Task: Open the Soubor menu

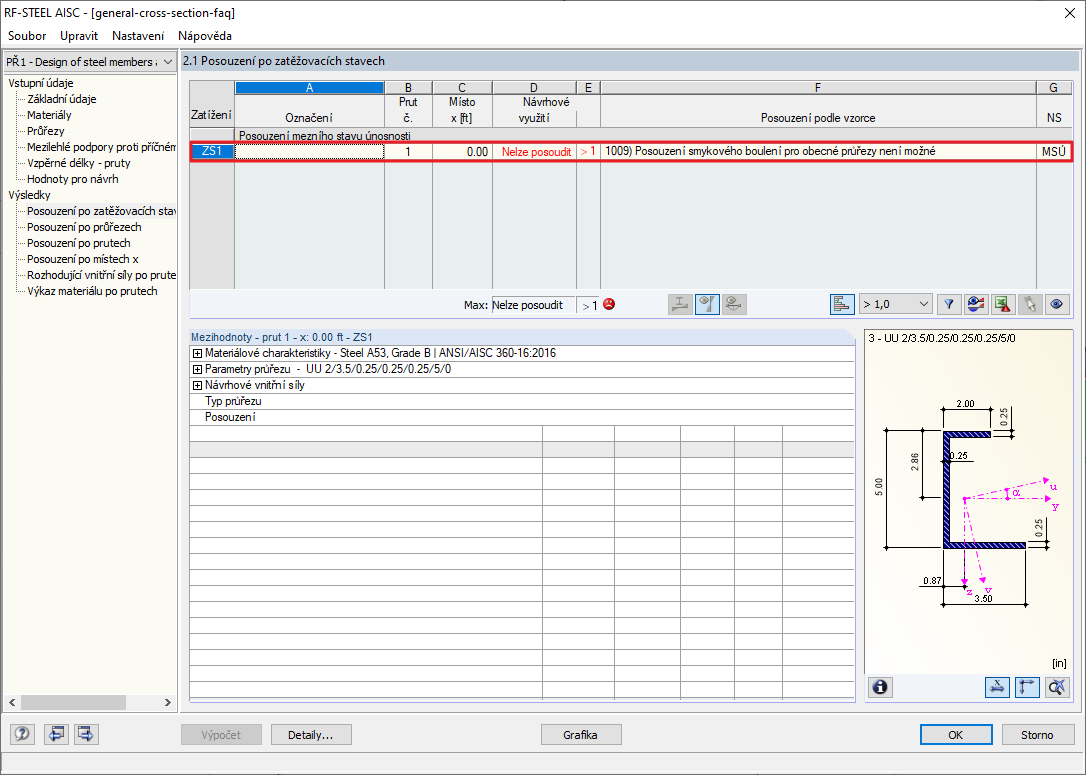Action: [x=27, y=36]
